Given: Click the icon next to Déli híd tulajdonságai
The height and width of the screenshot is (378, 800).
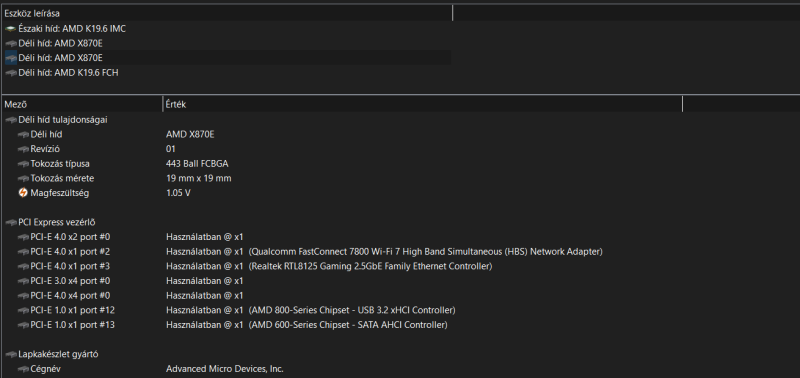Looking at the screenshot, I should (x=10, y=120).
